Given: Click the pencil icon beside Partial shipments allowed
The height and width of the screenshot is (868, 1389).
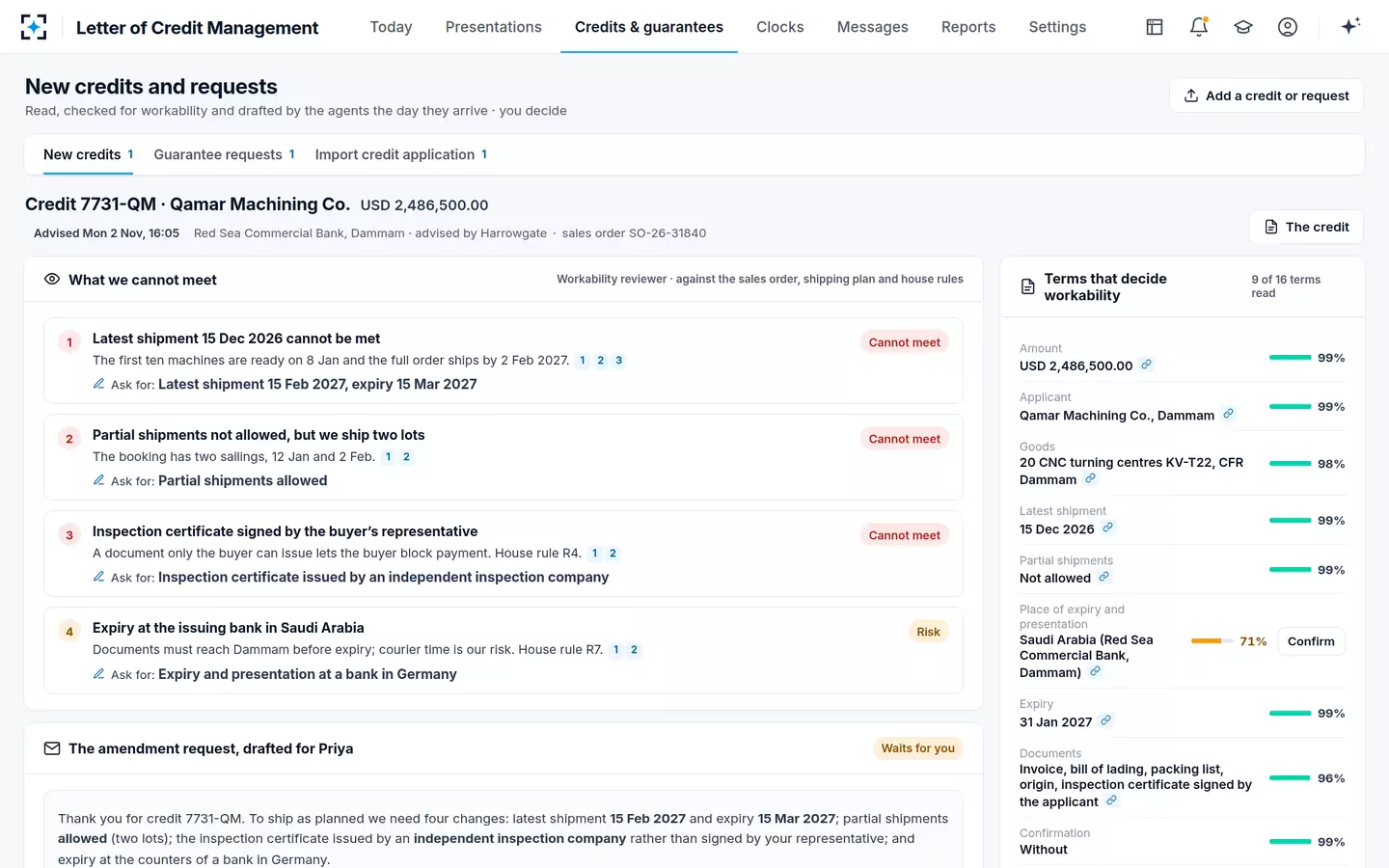Looking at the screenshot, I should pos(98,480).
